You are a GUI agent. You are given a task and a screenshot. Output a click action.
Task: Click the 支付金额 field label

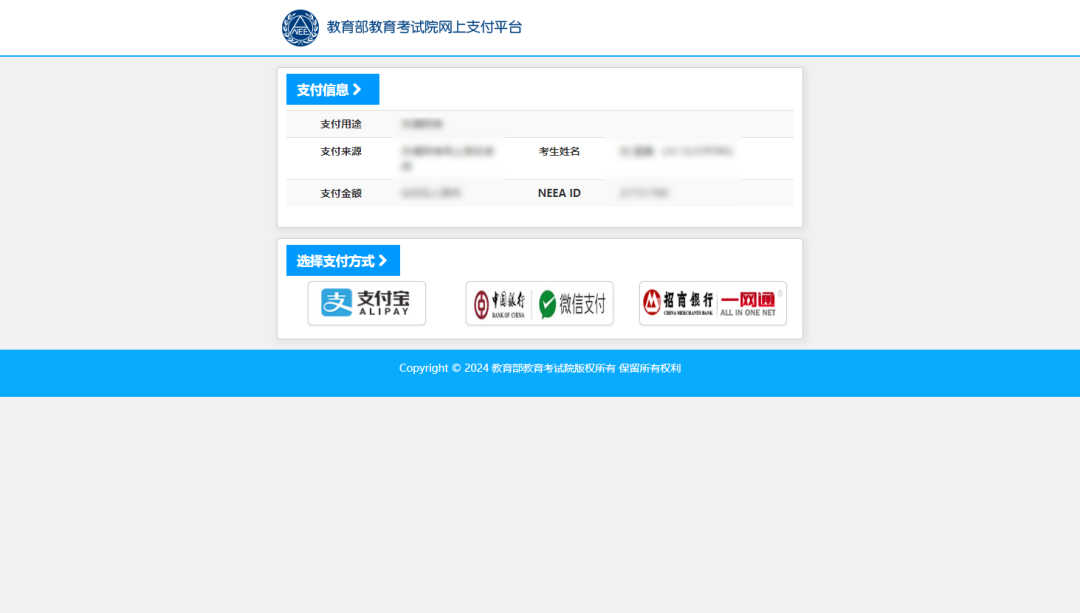341,193
